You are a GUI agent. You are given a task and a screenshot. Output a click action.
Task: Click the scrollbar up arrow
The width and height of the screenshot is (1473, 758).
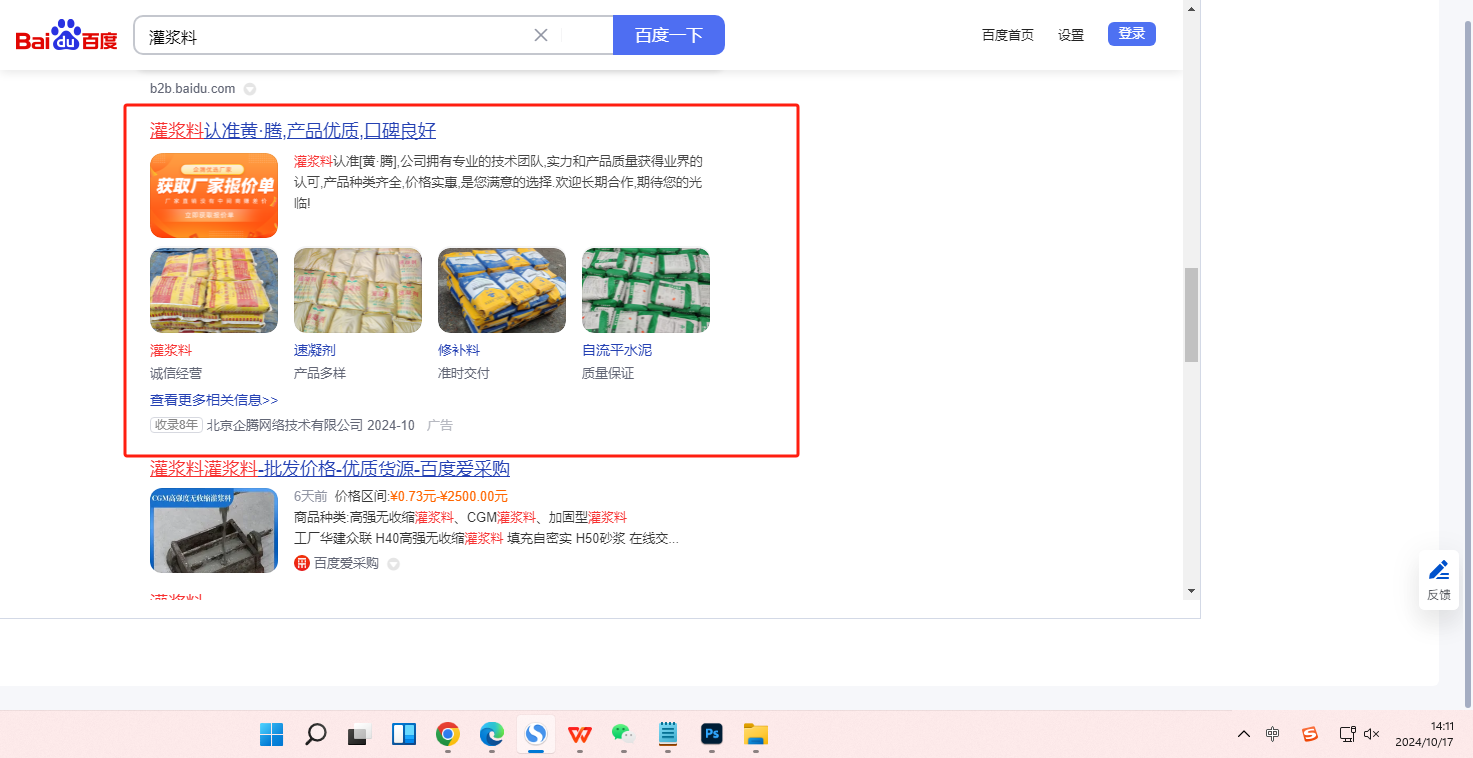(x=1191, y=8)
